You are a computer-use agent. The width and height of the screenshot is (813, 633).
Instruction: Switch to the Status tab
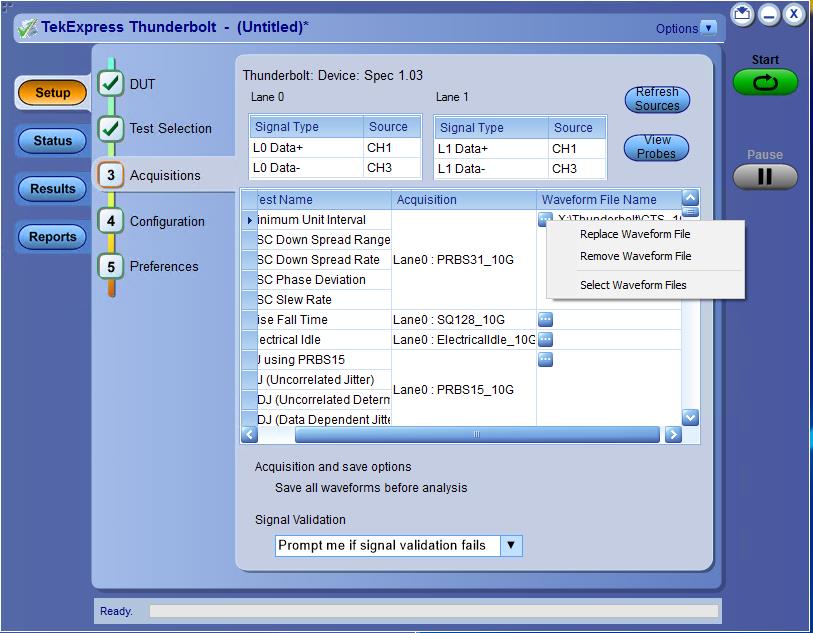point(53,141)
